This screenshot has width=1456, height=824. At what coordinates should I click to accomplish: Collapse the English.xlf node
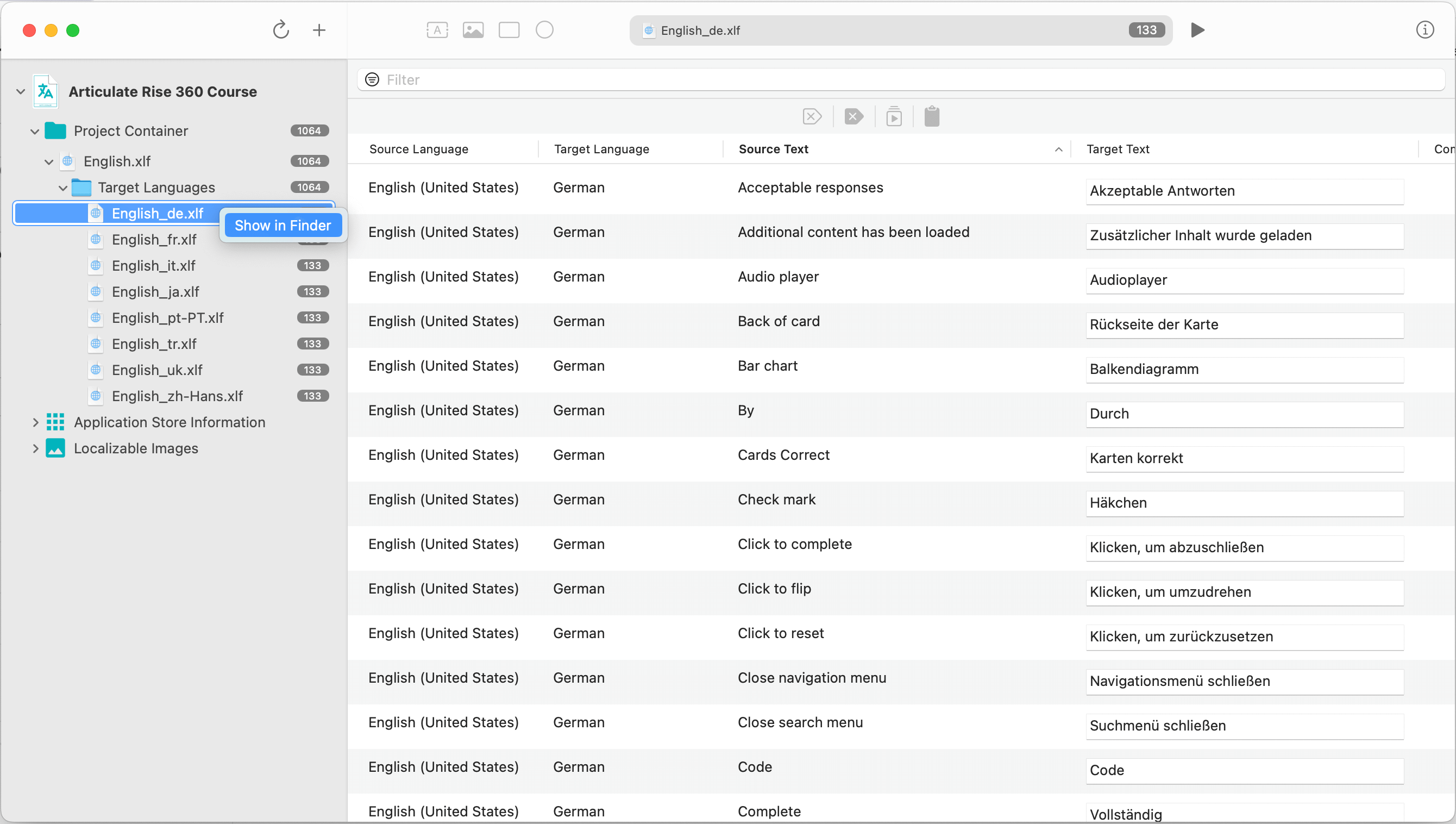coord(49,162)
